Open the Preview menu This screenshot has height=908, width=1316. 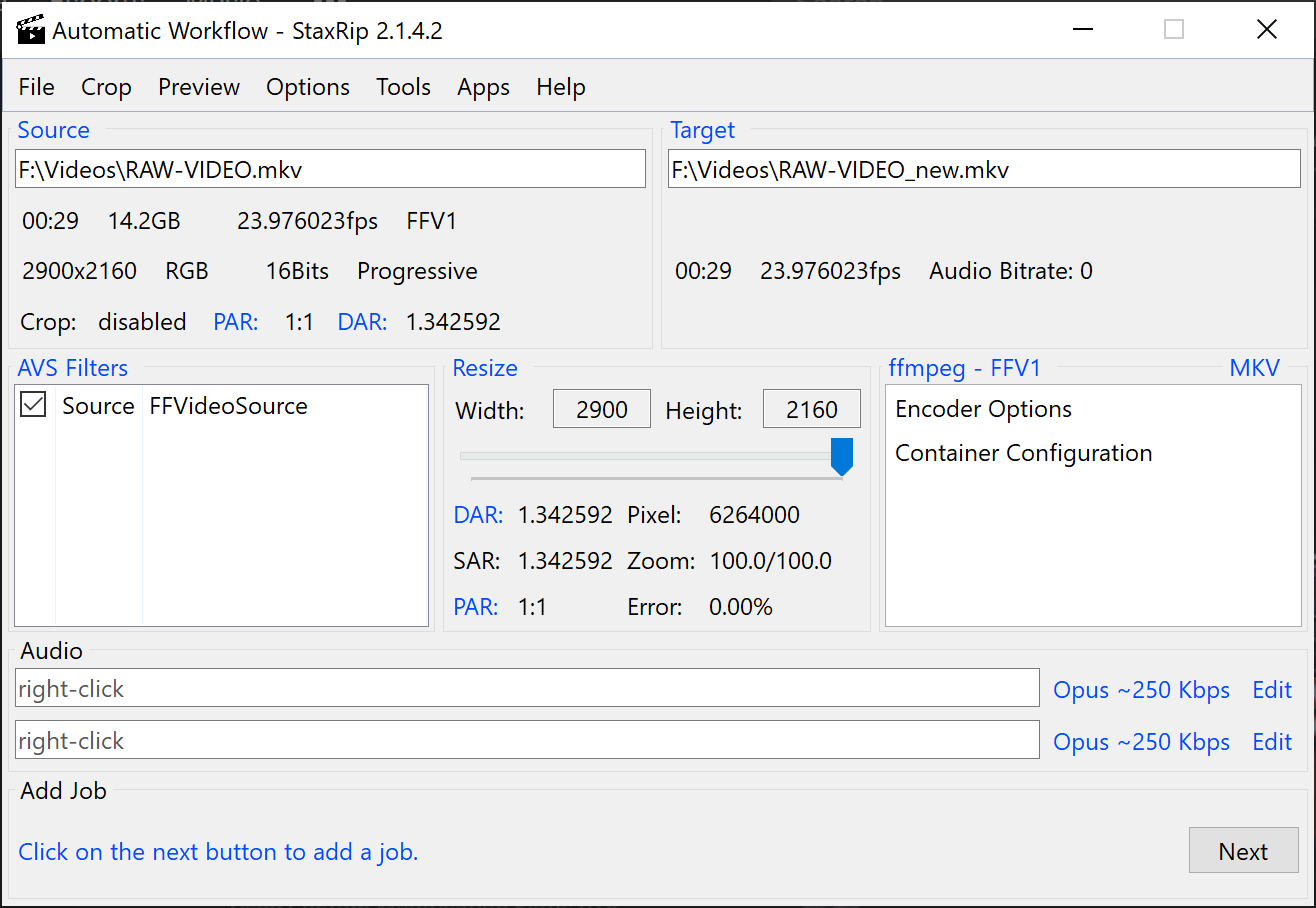198,87
